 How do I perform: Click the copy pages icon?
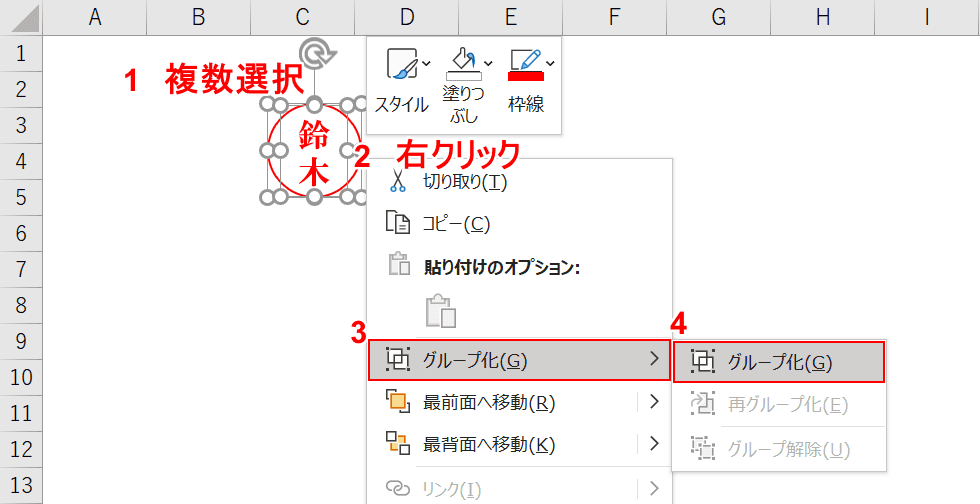point(398,223)
